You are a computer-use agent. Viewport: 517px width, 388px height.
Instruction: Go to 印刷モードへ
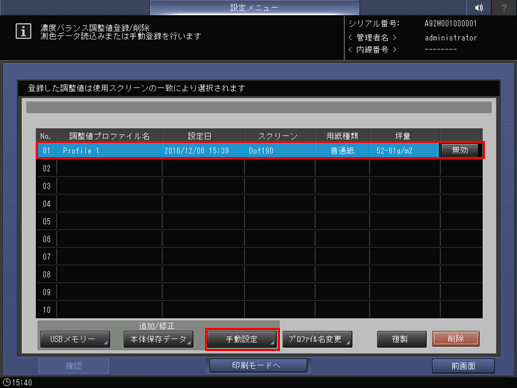(x=258, y=365)
